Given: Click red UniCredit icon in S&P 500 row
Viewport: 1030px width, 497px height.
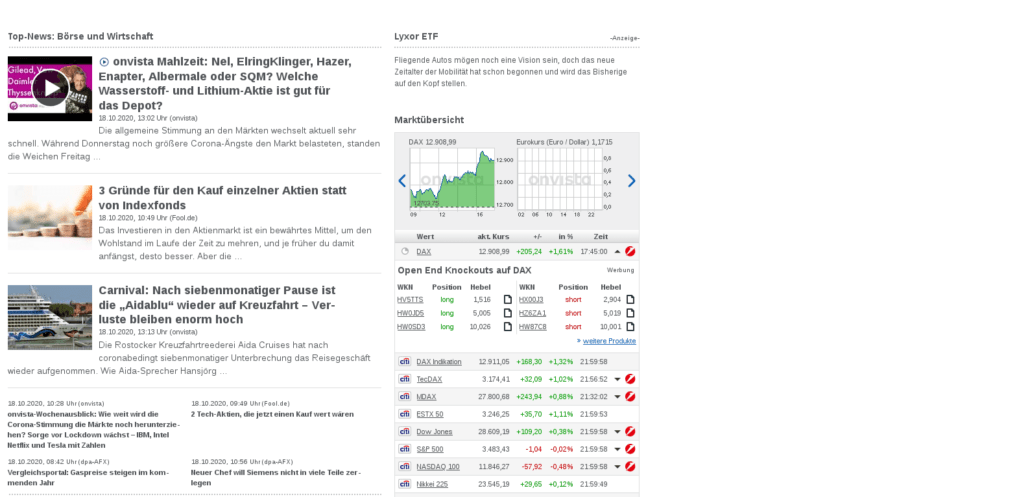Looking at the screenshot, I should pos(630,449).
